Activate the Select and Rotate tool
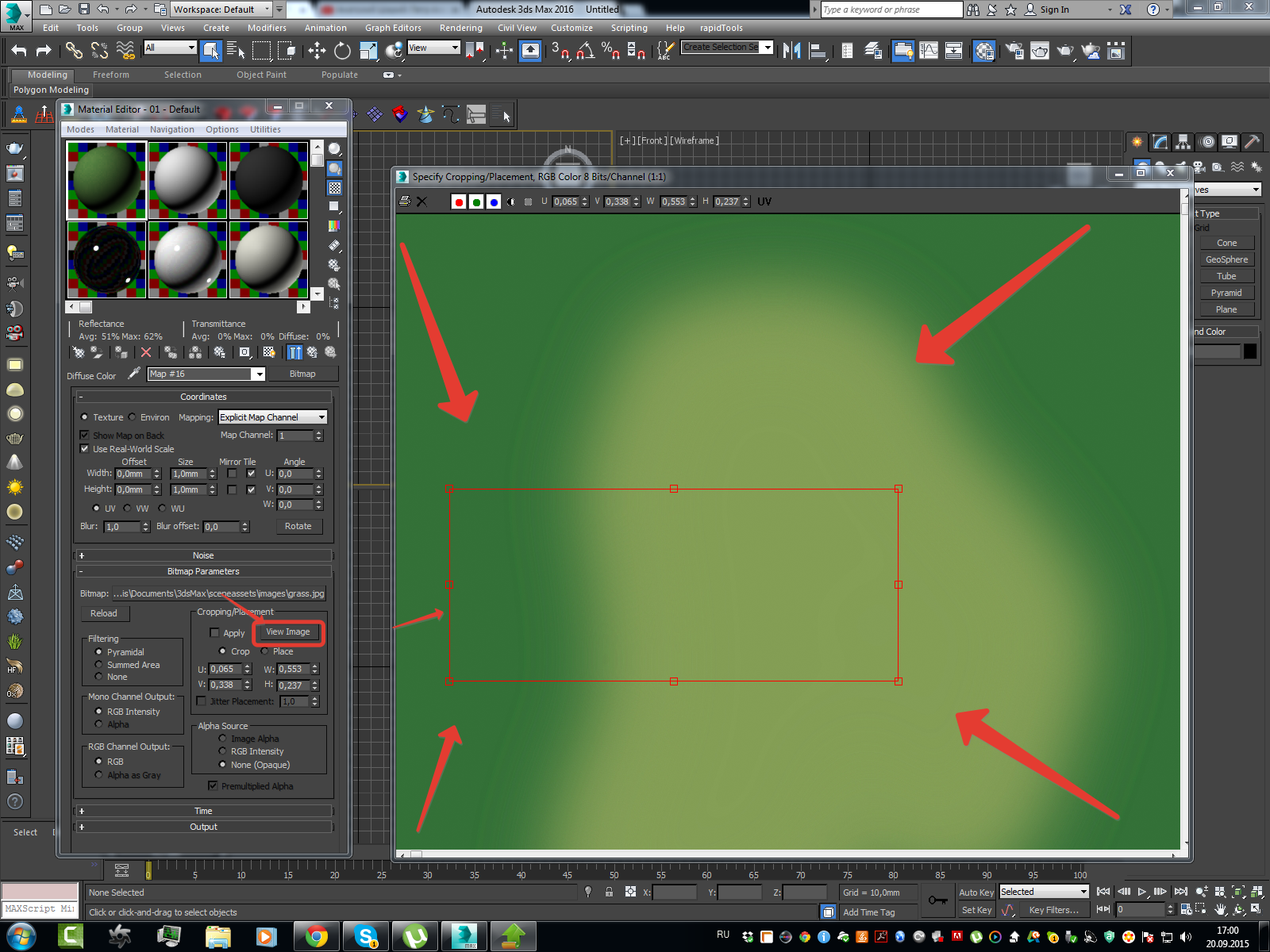Image resolution: width=1270 pixels, height=952 pixels. point(342,51)
